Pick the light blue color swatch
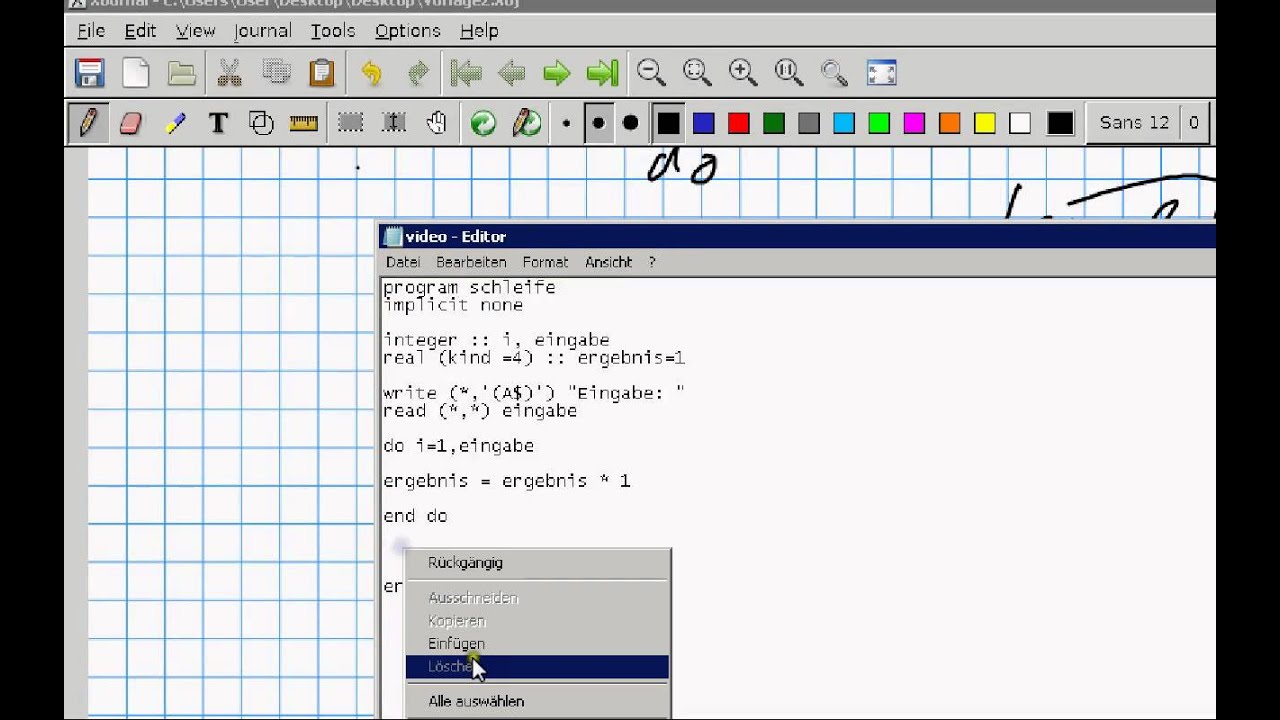Screen dimensions: 1280x720 pos(844,123)
